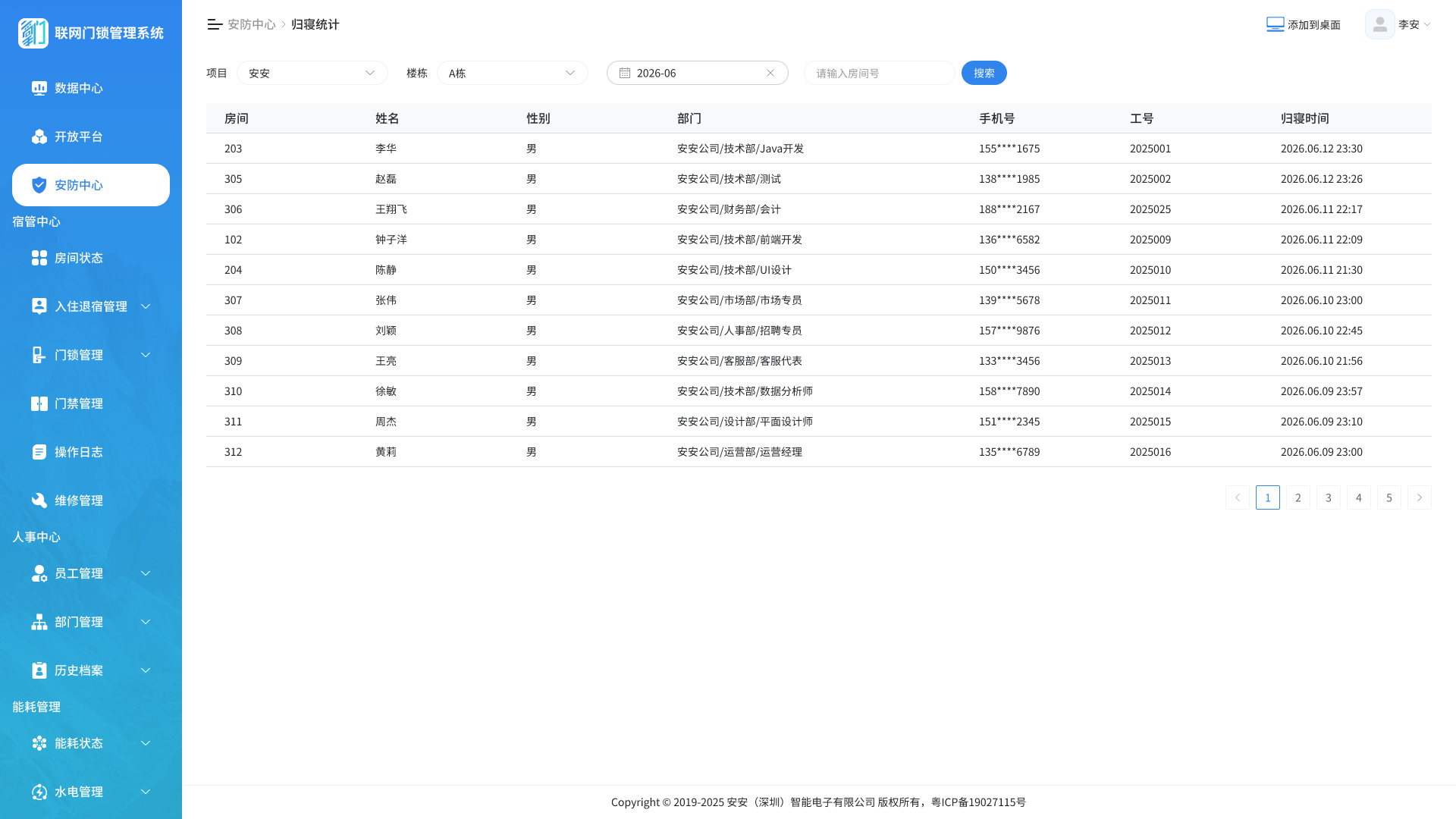Viewport: 1456px width, 819px height.
Task: Expand 入住退宿管理 submenu chevron
Action: click(x=146, y=306)
